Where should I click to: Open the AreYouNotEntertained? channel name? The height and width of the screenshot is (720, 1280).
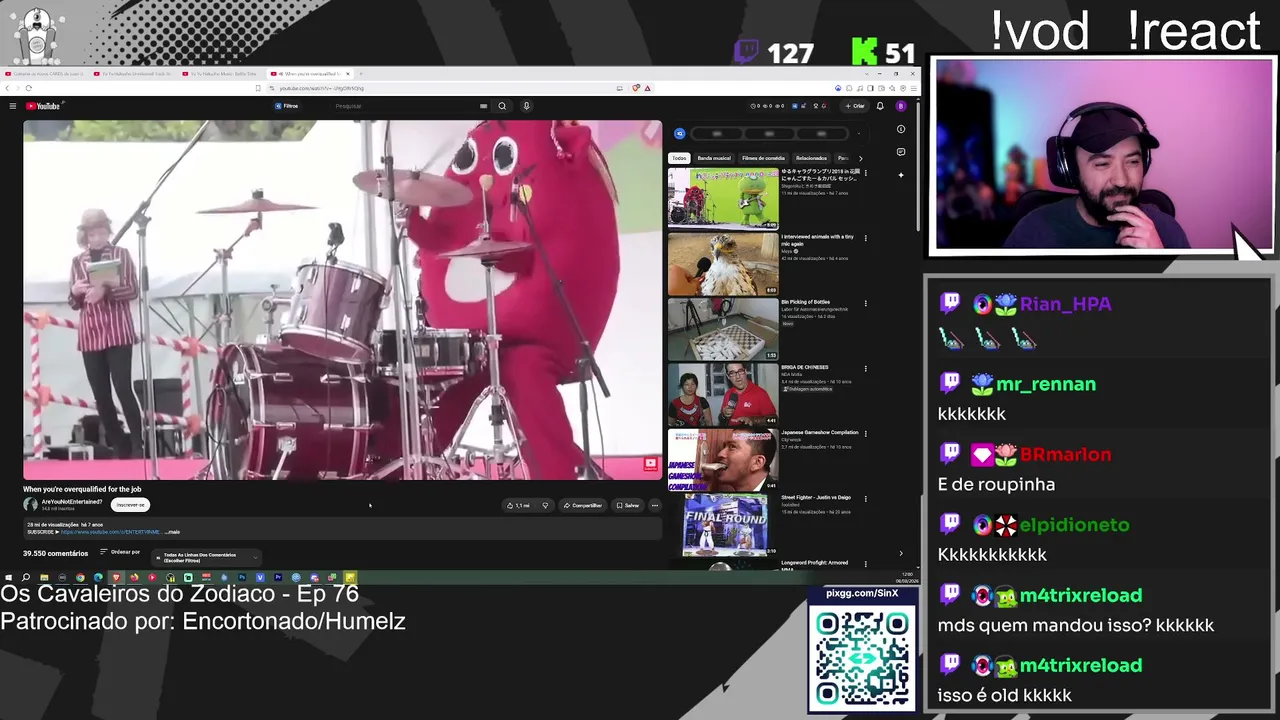pos(72,502)
